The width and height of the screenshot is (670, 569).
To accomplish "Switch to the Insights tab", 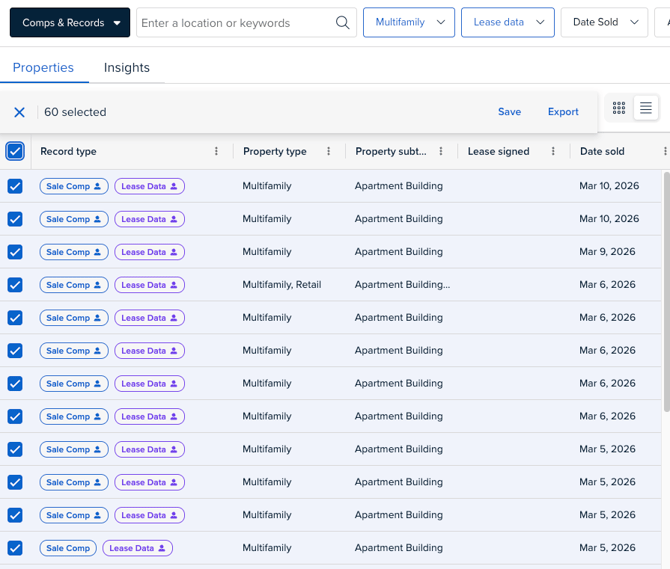I will tap(127, 68).
